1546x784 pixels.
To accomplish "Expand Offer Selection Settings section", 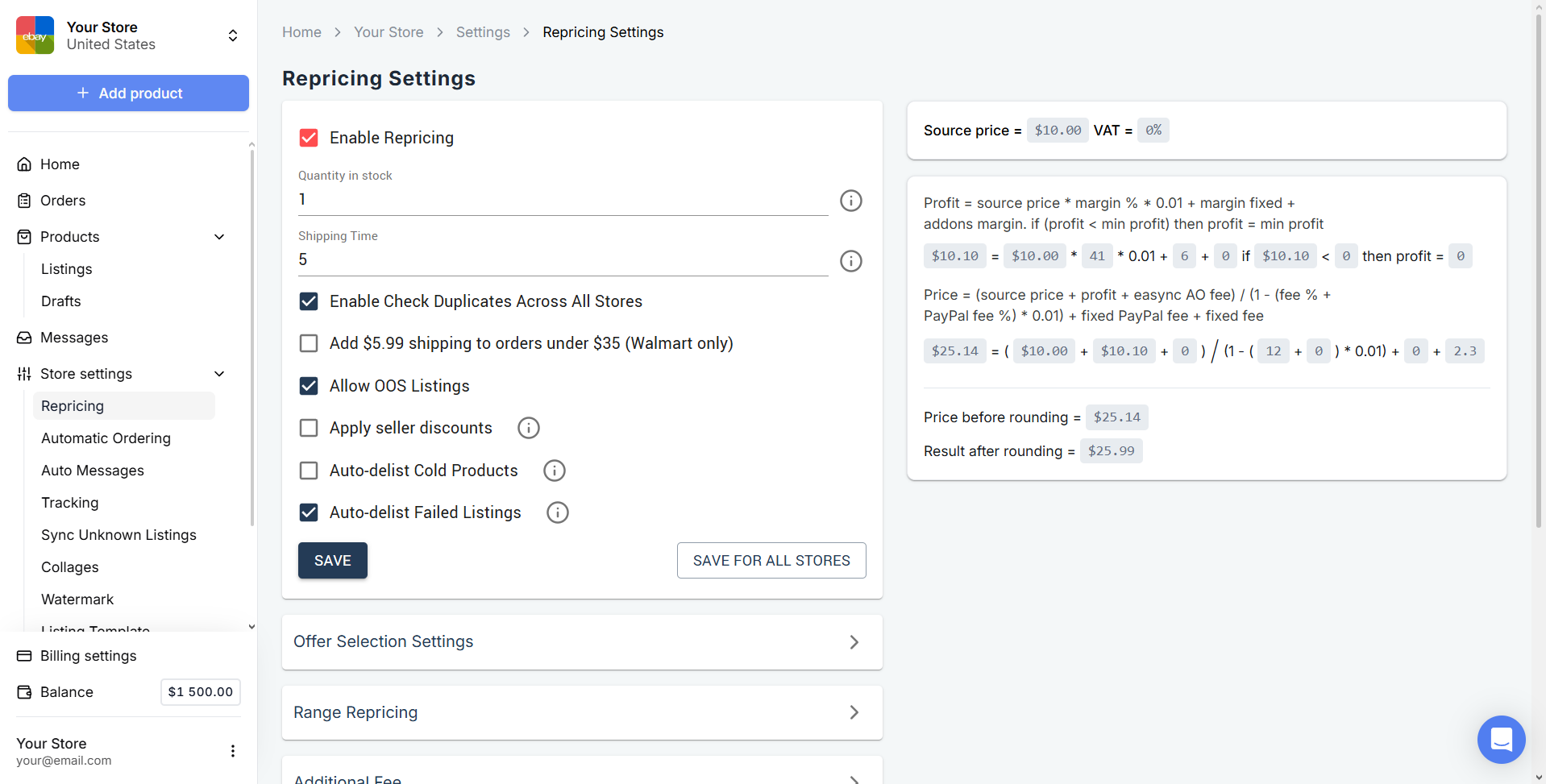I will coord(581,642).
